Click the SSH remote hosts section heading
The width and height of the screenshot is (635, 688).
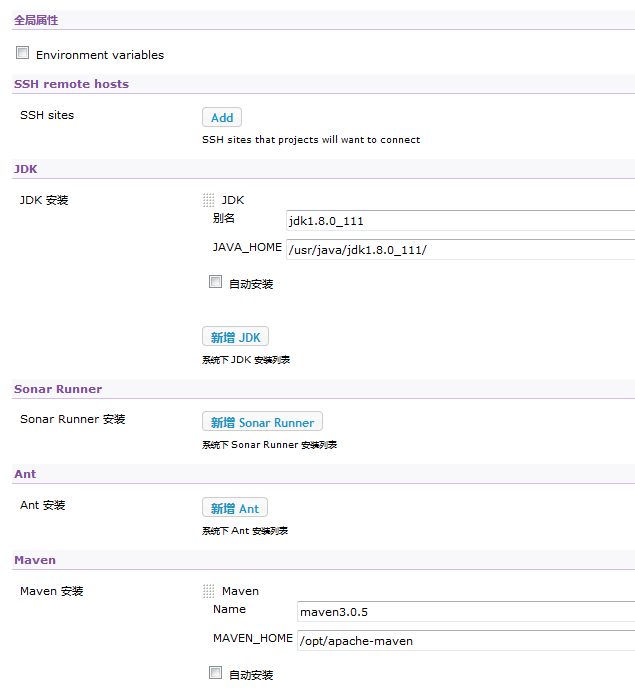click(x=72, y=84)
